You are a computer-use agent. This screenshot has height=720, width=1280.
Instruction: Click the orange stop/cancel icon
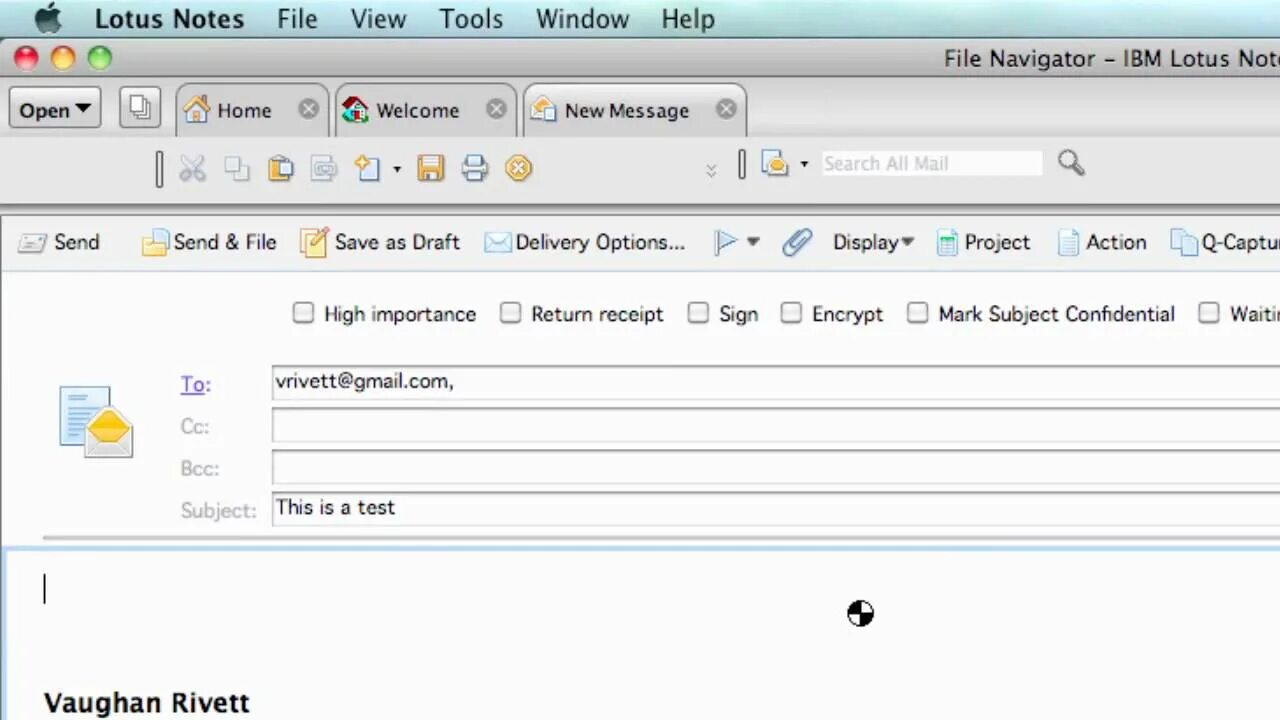pyautogui.click(x=518, y=168)
